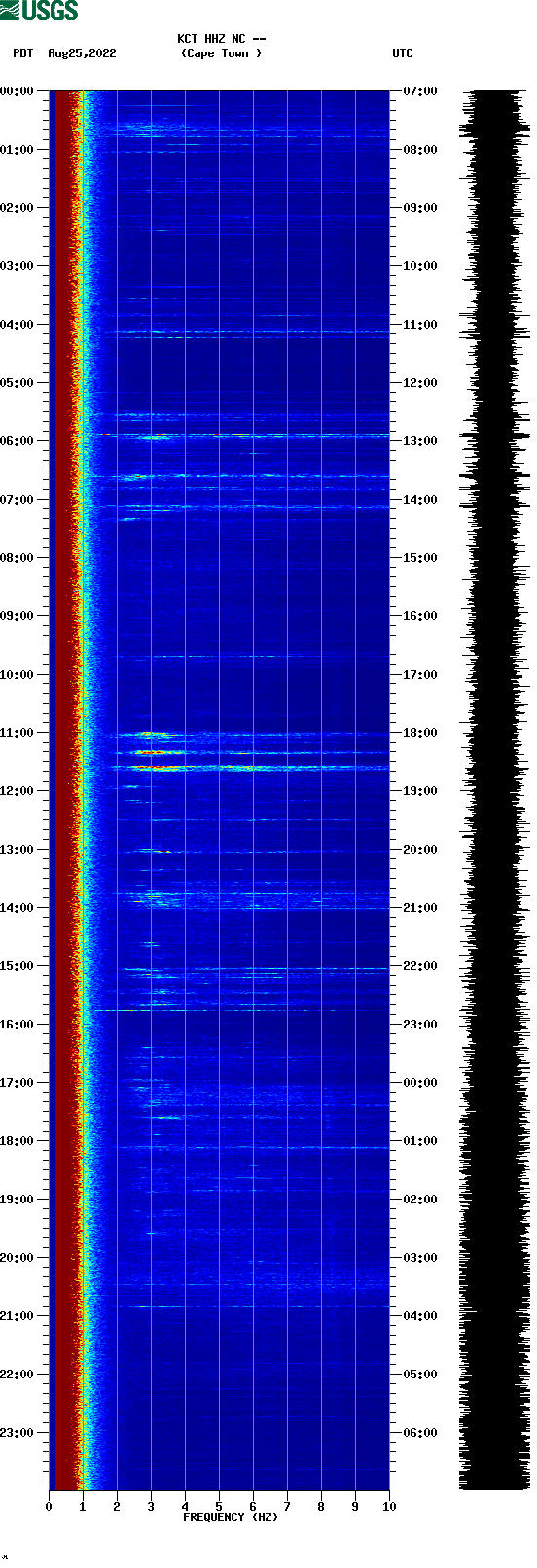Click the 18:00 UTC time label
537x1568 pixels.
pyautogui.click(x=420, y=733)
